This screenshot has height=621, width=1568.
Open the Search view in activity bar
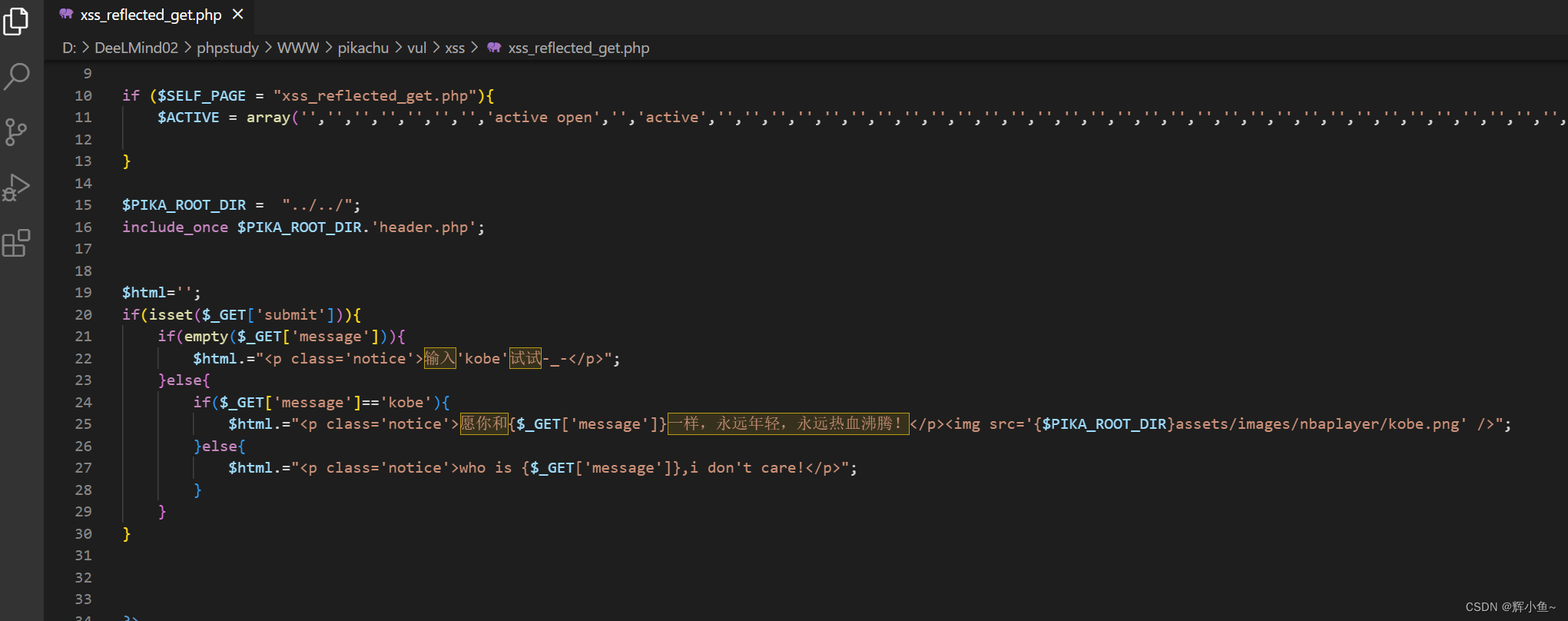pyautogui.click(x=16, y=76)
